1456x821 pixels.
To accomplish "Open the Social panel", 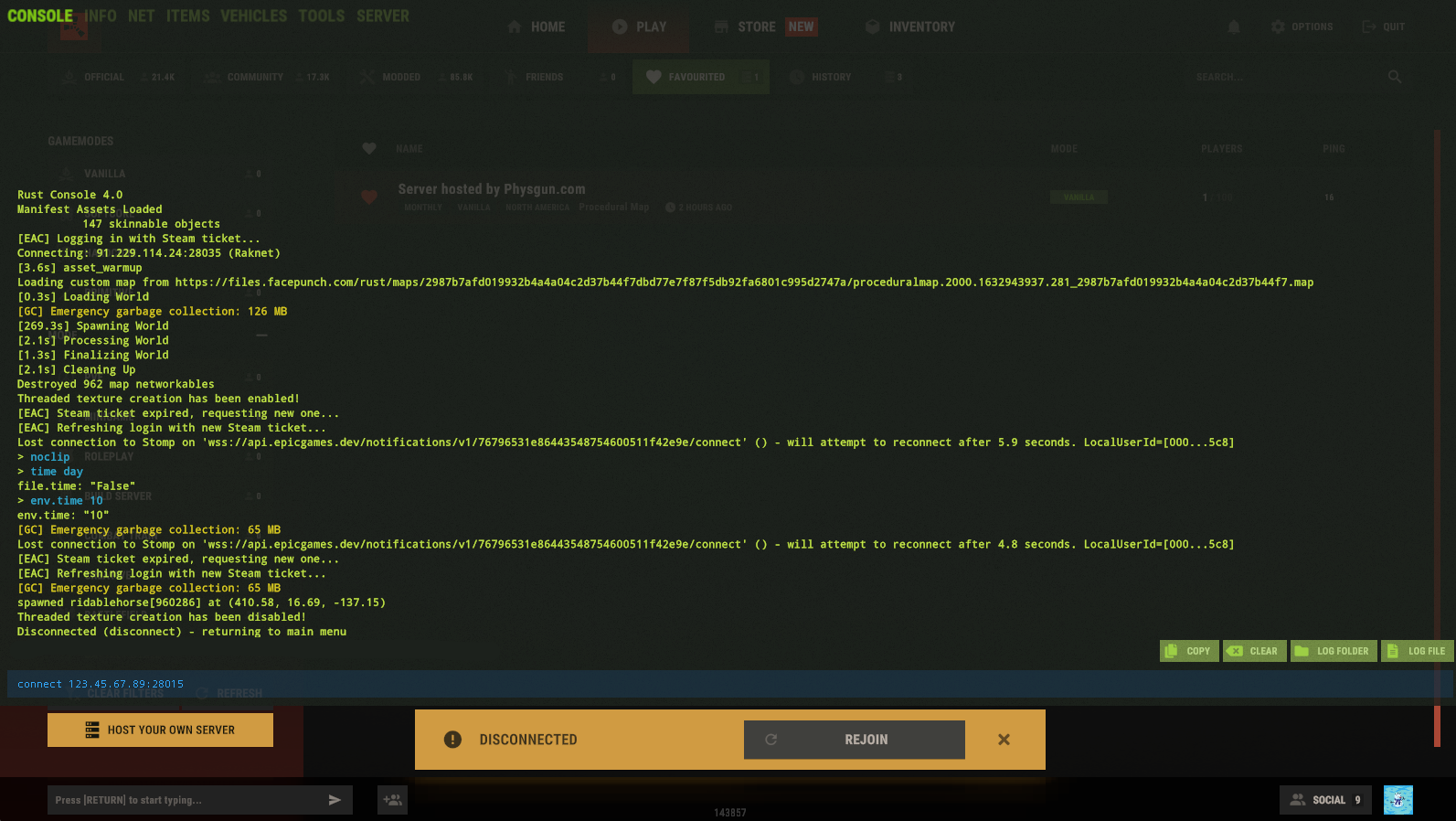I will coord(1325,800).
